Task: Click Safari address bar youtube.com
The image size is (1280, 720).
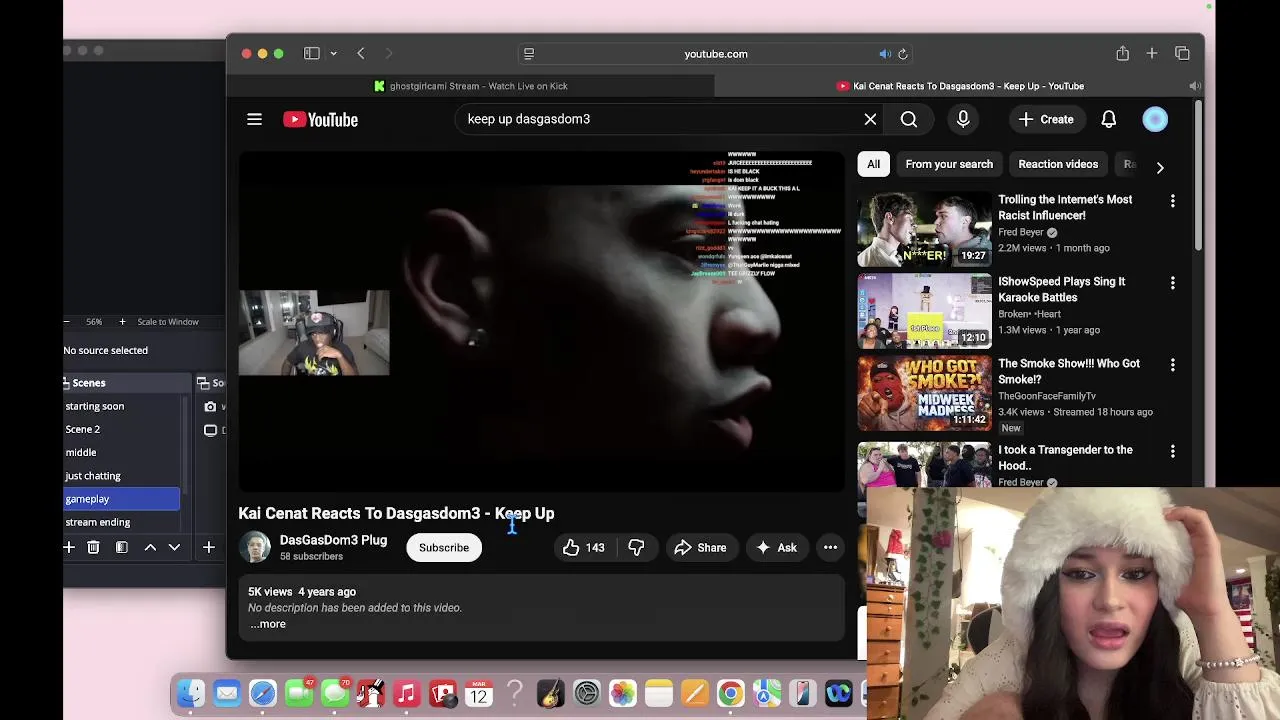Action: 716,54
